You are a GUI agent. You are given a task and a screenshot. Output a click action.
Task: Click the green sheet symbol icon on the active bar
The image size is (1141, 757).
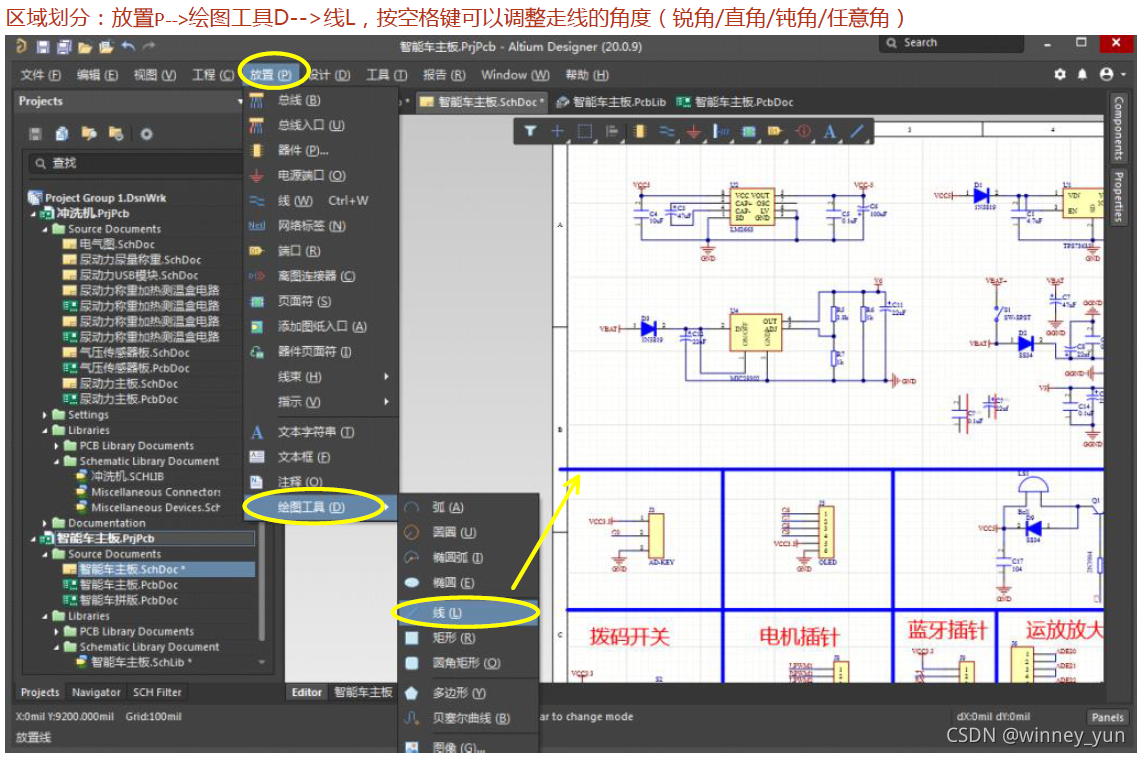(748, 132)
